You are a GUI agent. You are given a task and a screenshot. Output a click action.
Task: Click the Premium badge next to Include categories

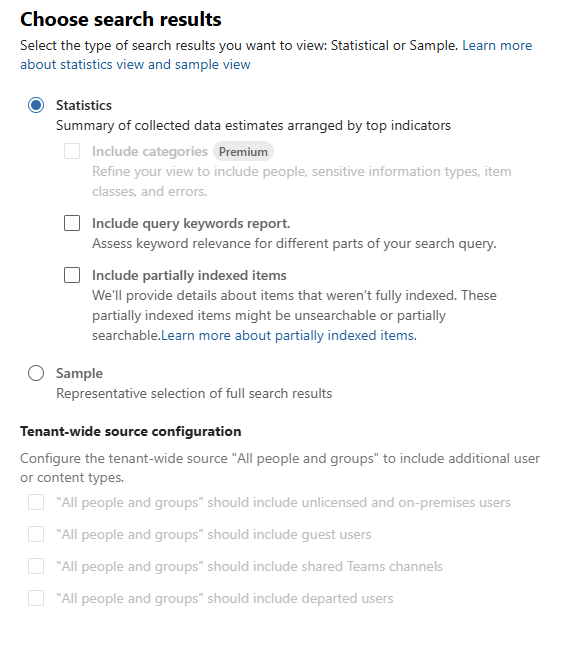(x=243, y=152)
